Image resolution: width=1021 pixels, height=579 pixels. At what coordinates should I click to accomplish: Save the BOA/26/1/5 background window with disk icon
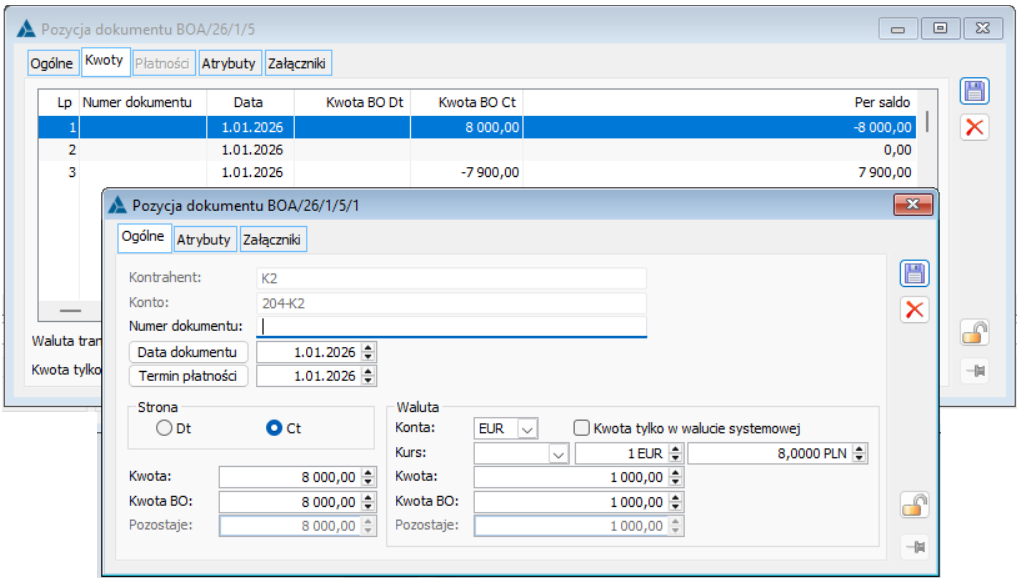click(x=974, y=91)
